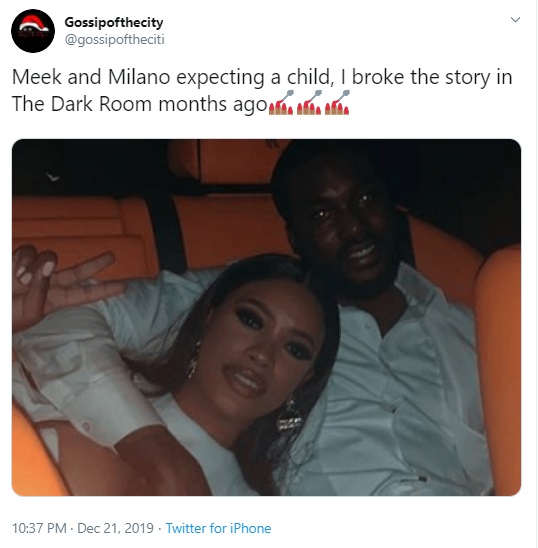538x548 pixels.
Task: Click the last nail polish emoji
Action: [x=337, y=103]
